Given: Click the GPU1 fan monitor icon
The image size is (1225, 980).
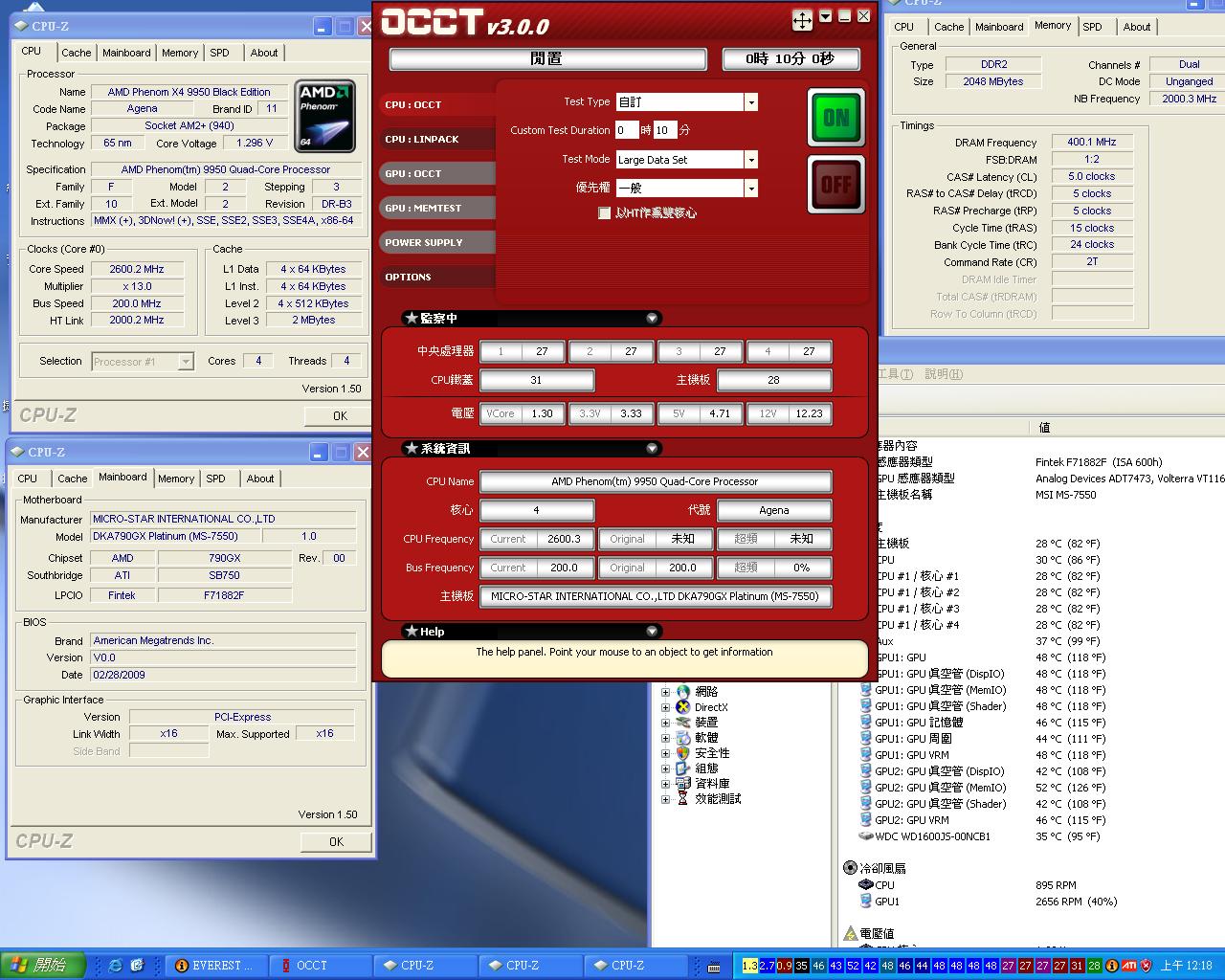Looking at the screenshot, I should coord(866,902).
